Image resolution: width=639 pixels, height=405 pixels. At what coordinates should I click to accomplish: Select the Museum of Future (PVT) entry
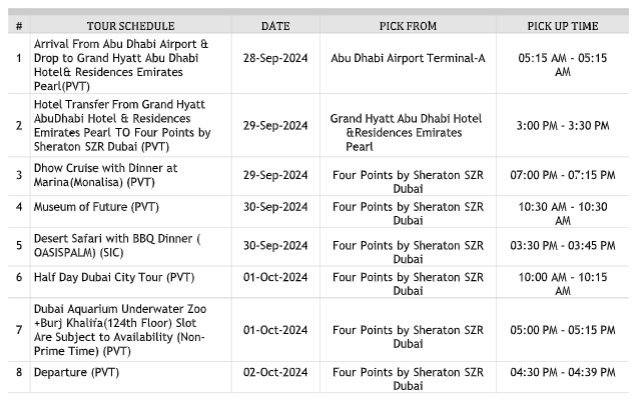(96, 207)
